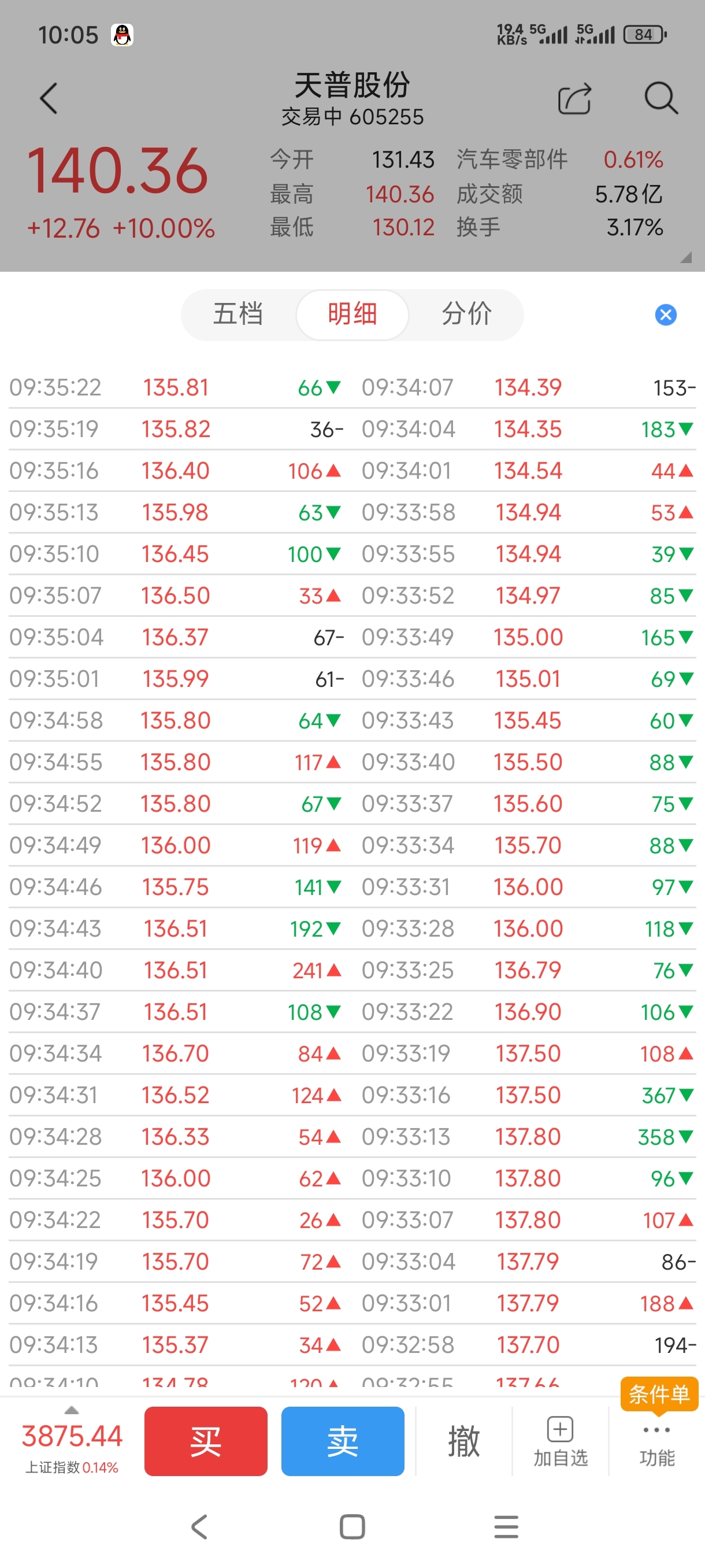The image size is (705, 1568).
Task: Expand the quote details corner triangle
Action: tap(686, 257)
